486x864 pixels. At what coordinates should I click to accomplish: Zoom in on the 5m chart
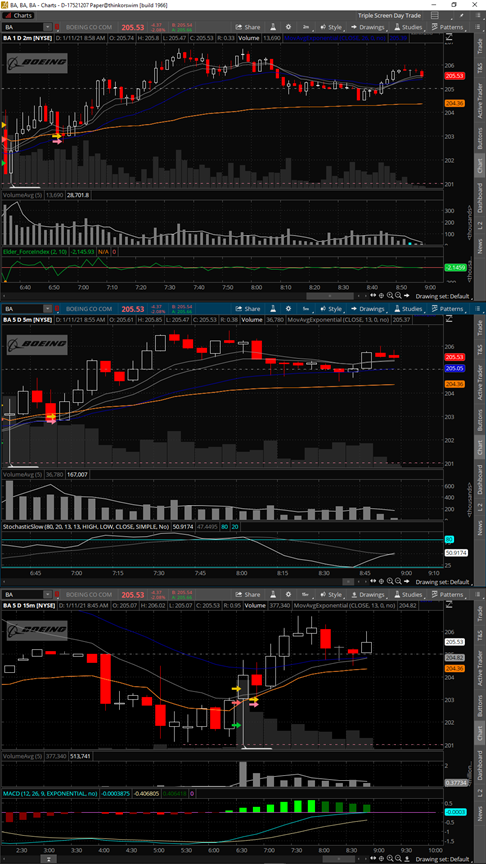point(390,581)
